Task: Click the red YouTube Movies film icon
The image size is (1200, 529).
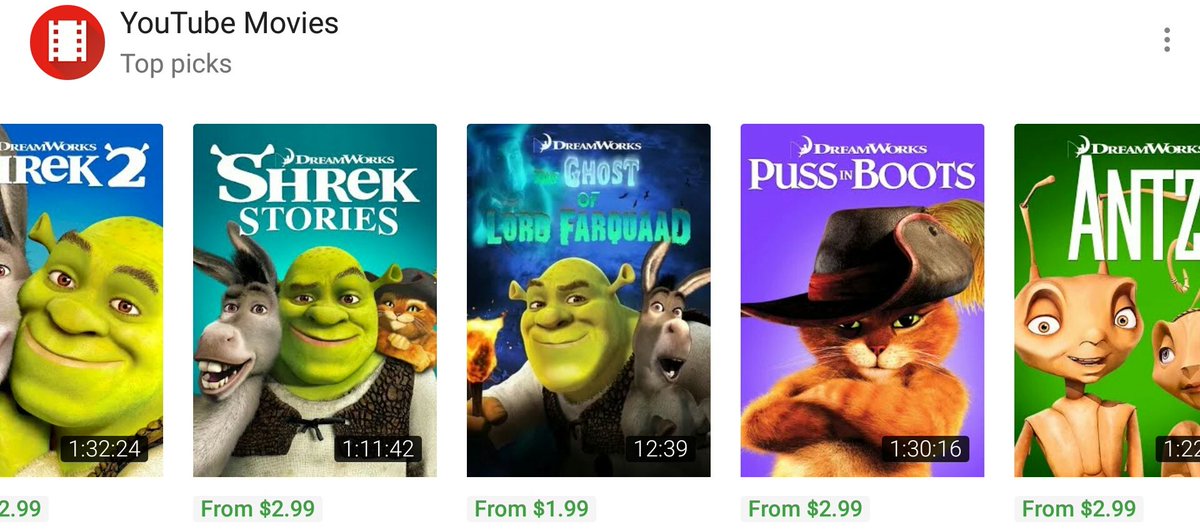Action: [68, 41]
